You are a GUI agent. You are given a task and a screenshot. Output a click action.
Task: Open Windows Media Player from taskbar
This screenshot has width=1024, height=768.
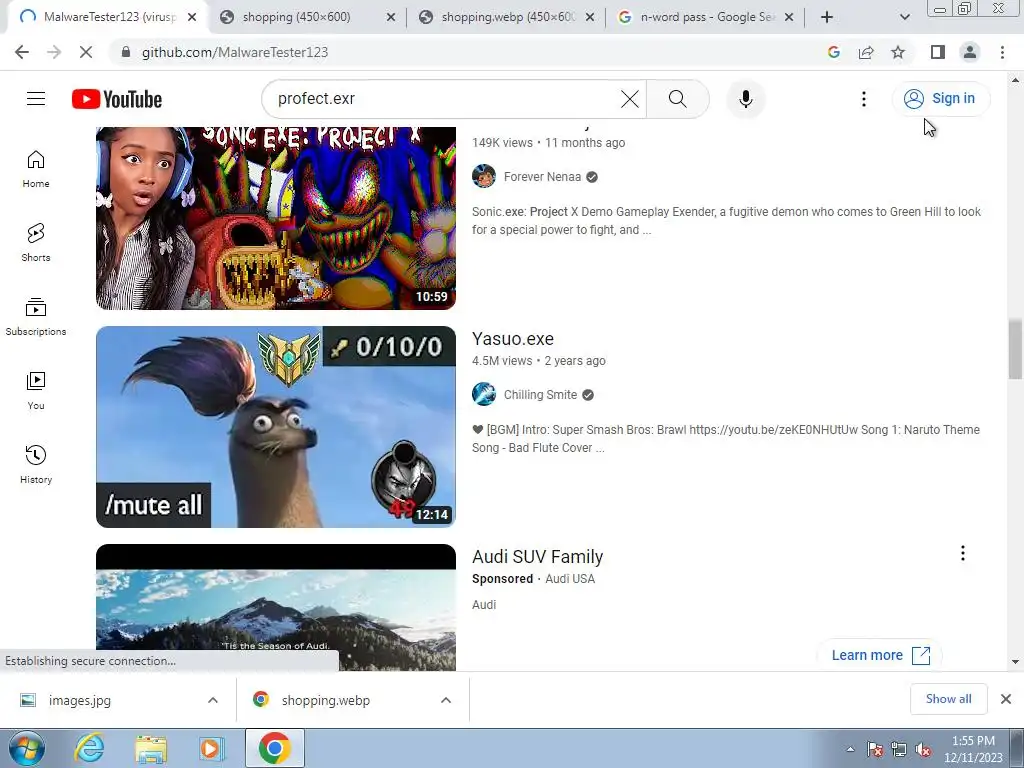[x=212, y=748]
